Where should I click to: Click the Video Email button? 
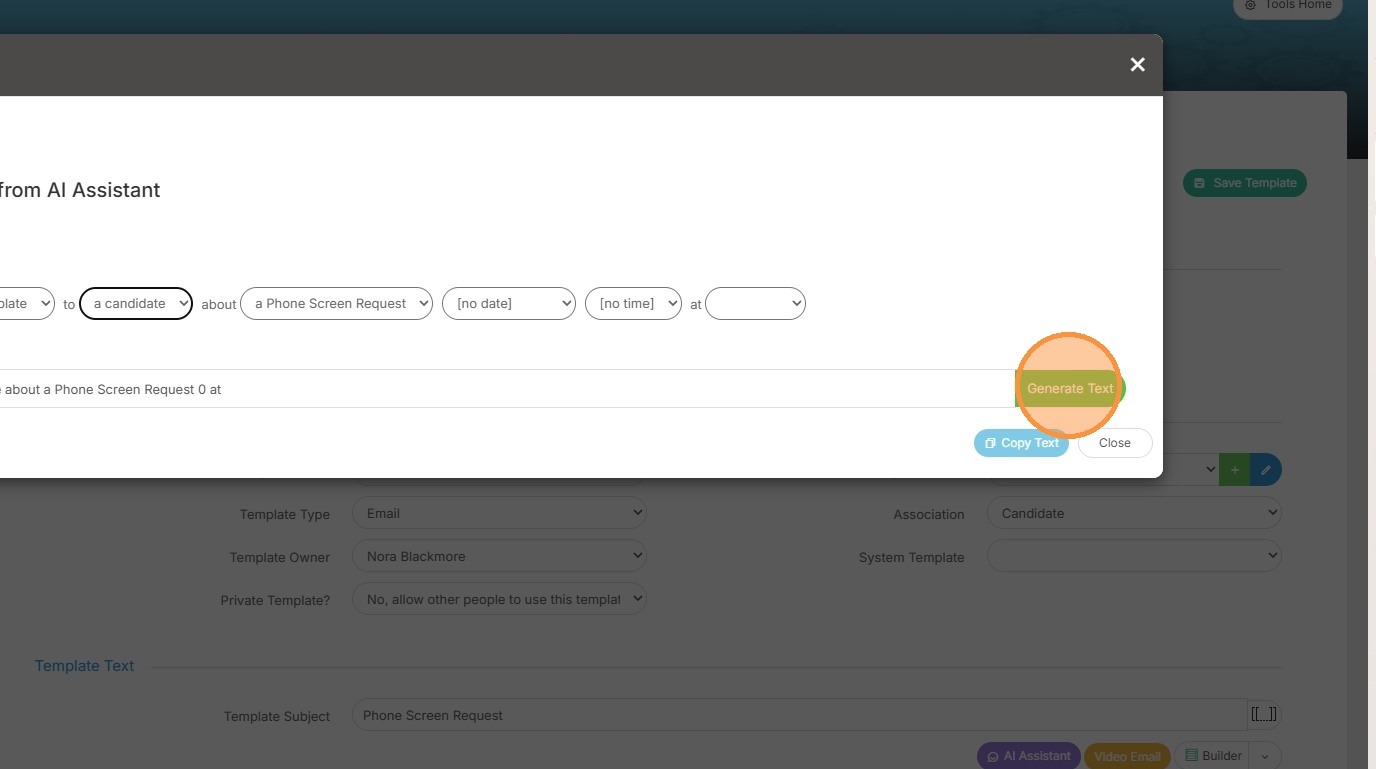pyautogui.click(x=1127, y=756)
